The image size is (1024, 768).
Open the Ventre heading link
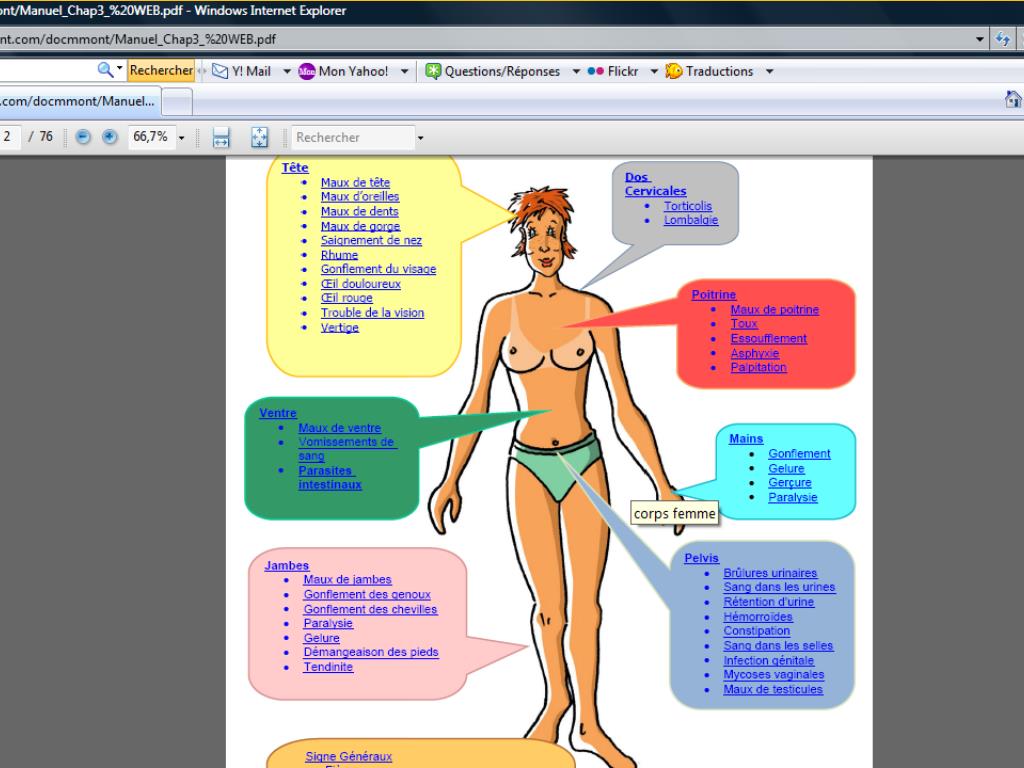pyautogui.click(x=278, y=413)
